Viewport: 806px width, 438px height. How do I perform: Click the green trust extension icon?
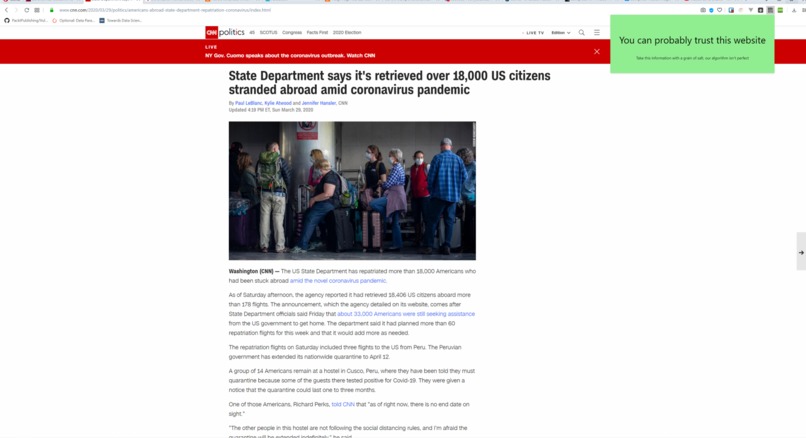pyautogui.click(x=780, y=10)
